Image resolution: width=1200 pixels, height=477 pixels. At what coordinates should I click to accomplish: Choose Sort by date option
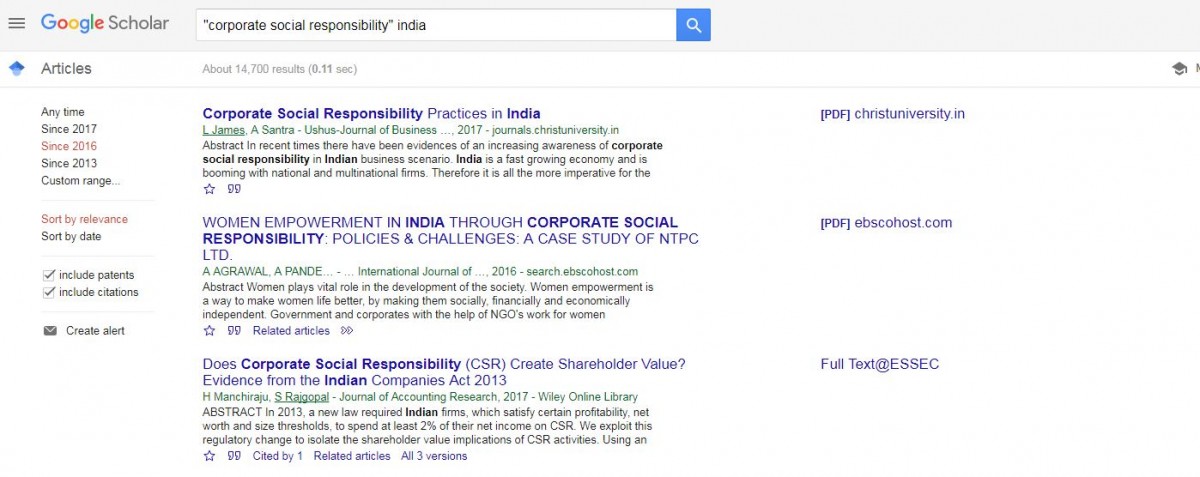pos(71,237)
